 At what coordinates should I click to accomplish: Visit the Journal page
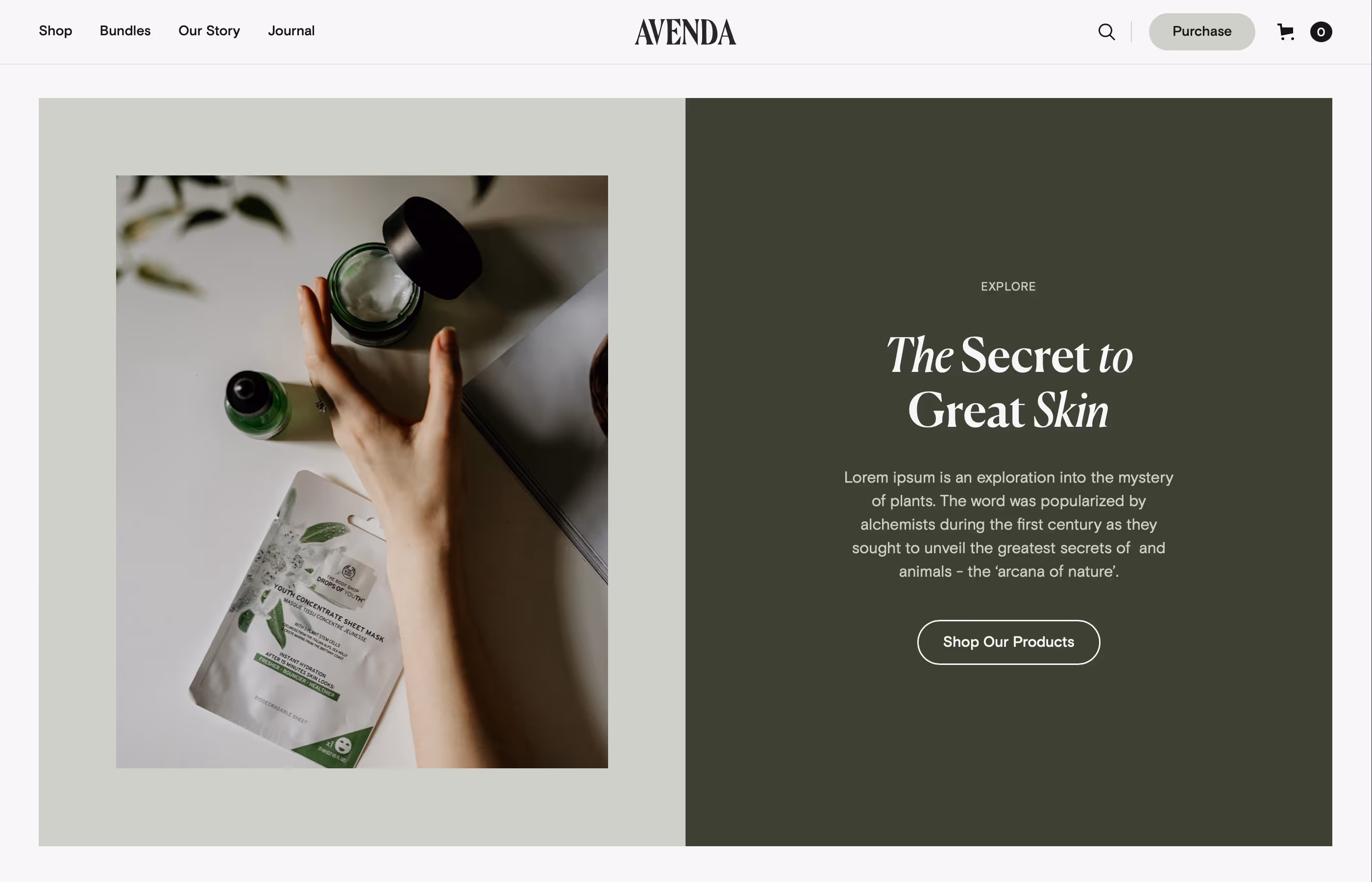pos(292,31)
